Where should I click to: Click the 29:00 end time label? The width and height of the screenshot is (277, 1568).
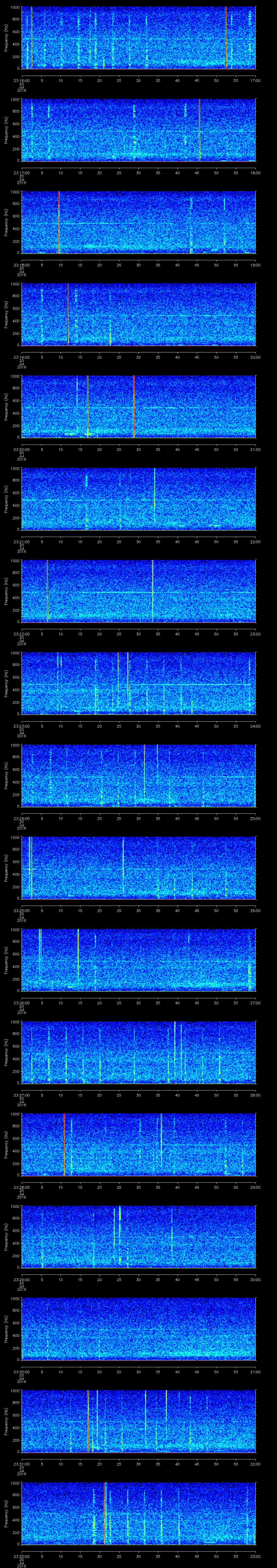[x=255, y=1187]
